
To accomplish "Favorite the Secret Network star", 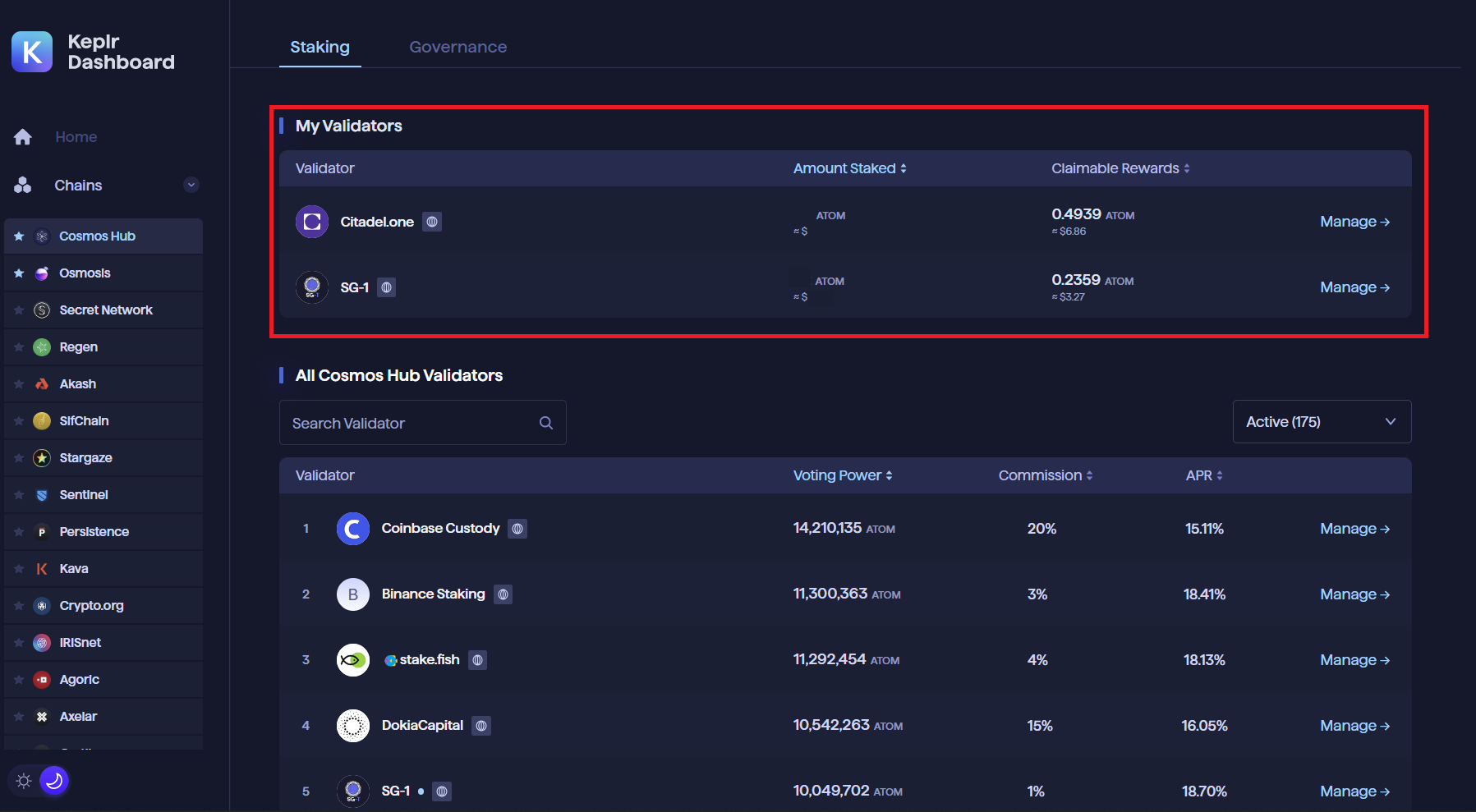I will 19,310.
